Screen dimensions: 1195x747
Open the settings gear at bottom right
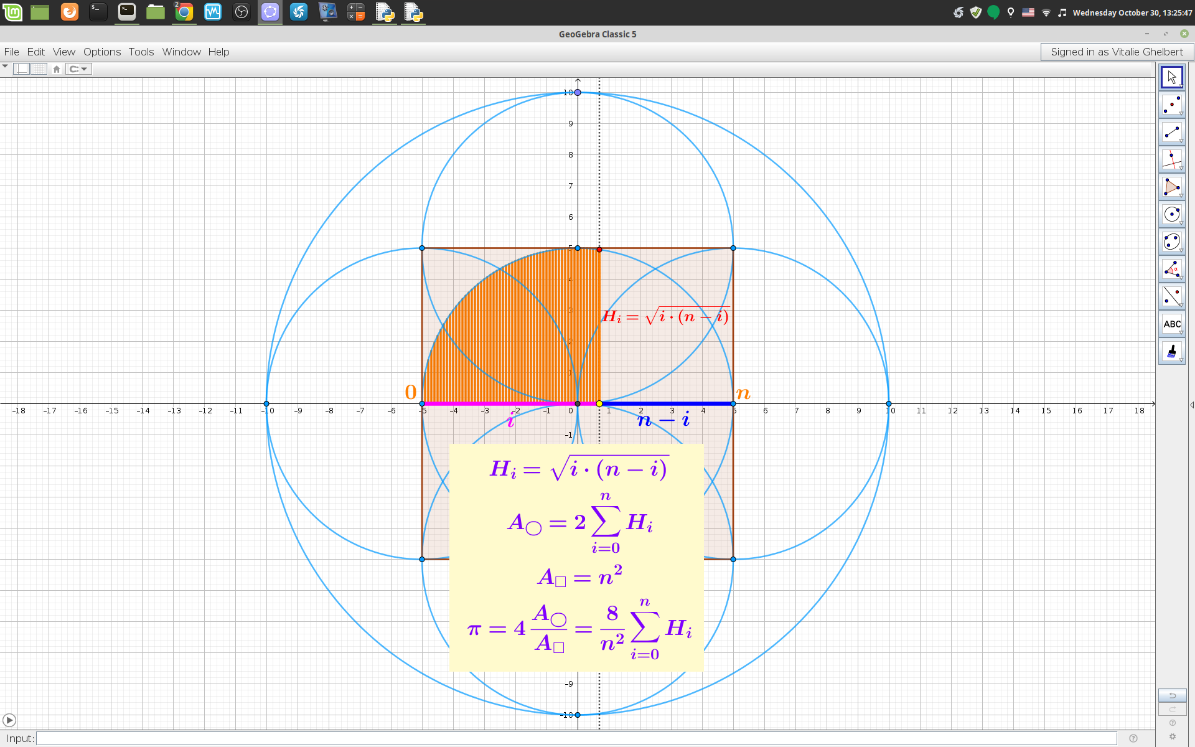pos(1172,736)
